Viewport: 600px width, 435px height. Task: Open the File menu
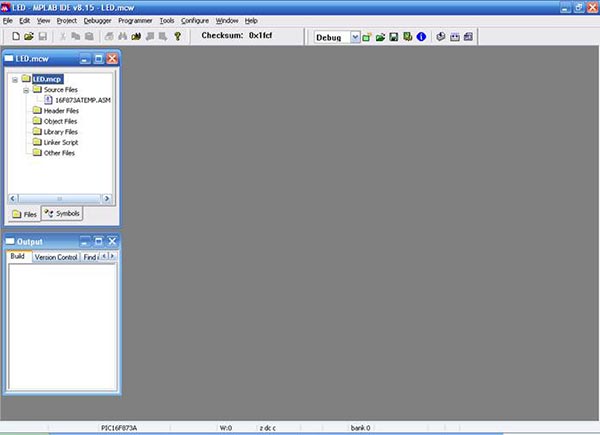tap(8, 21)
